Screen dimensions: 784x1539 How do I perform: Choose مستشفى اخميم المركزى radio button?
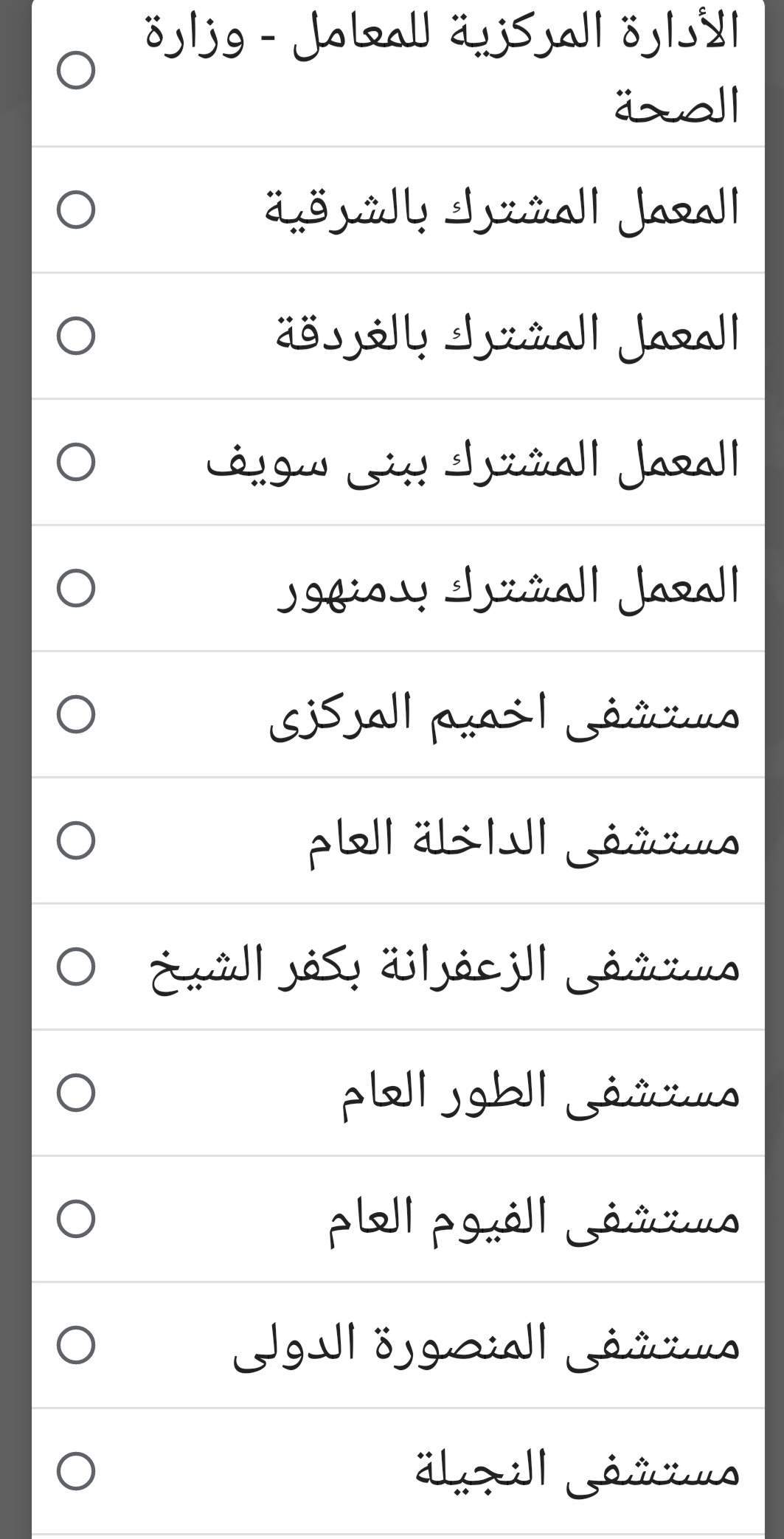pos(76,714)
